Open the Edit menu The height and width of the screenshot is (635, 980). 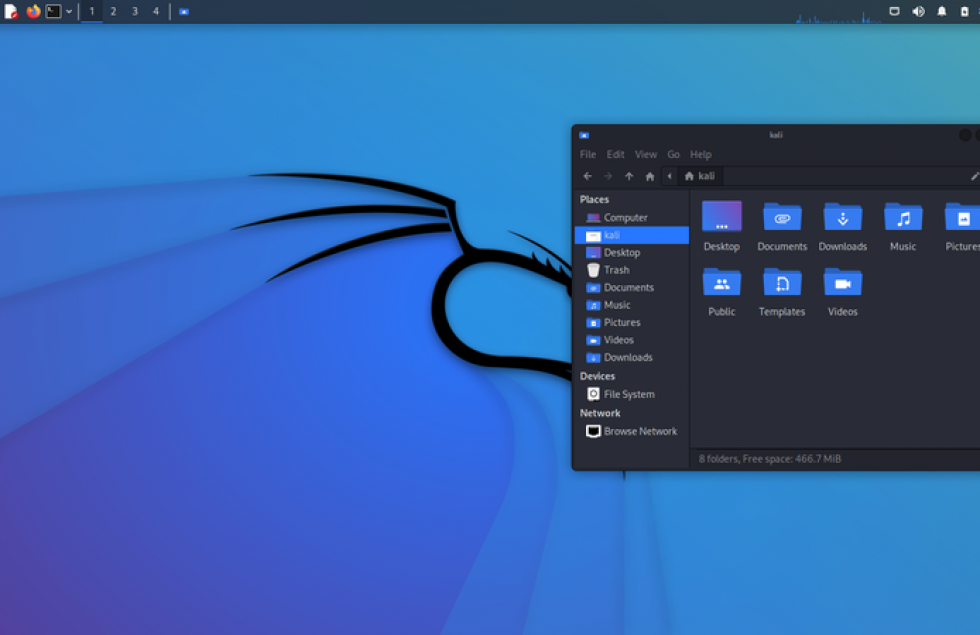(x=615, y=154)
